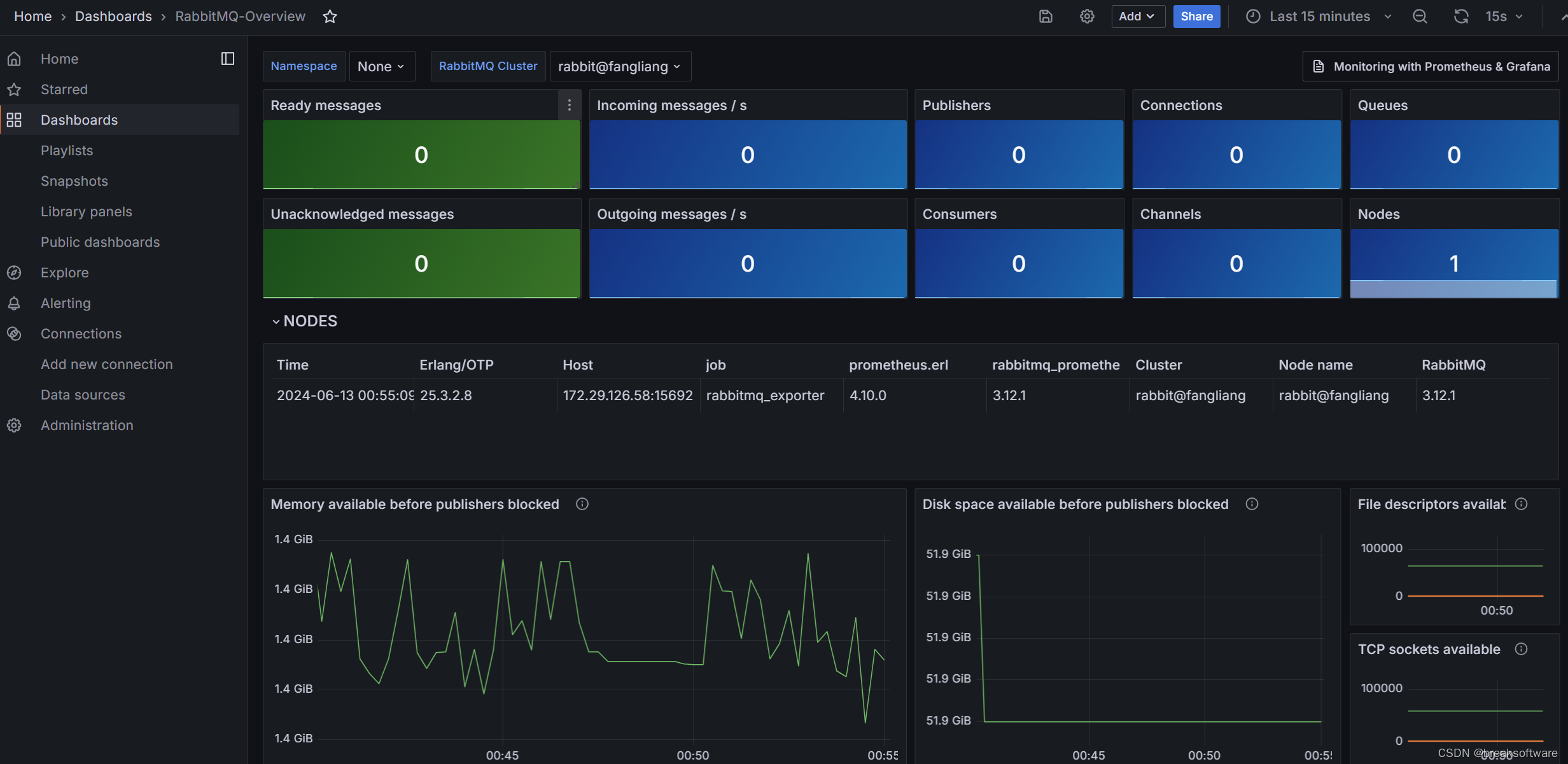Click the clock icon of time picker
1568x764 pixels.
1253,17
